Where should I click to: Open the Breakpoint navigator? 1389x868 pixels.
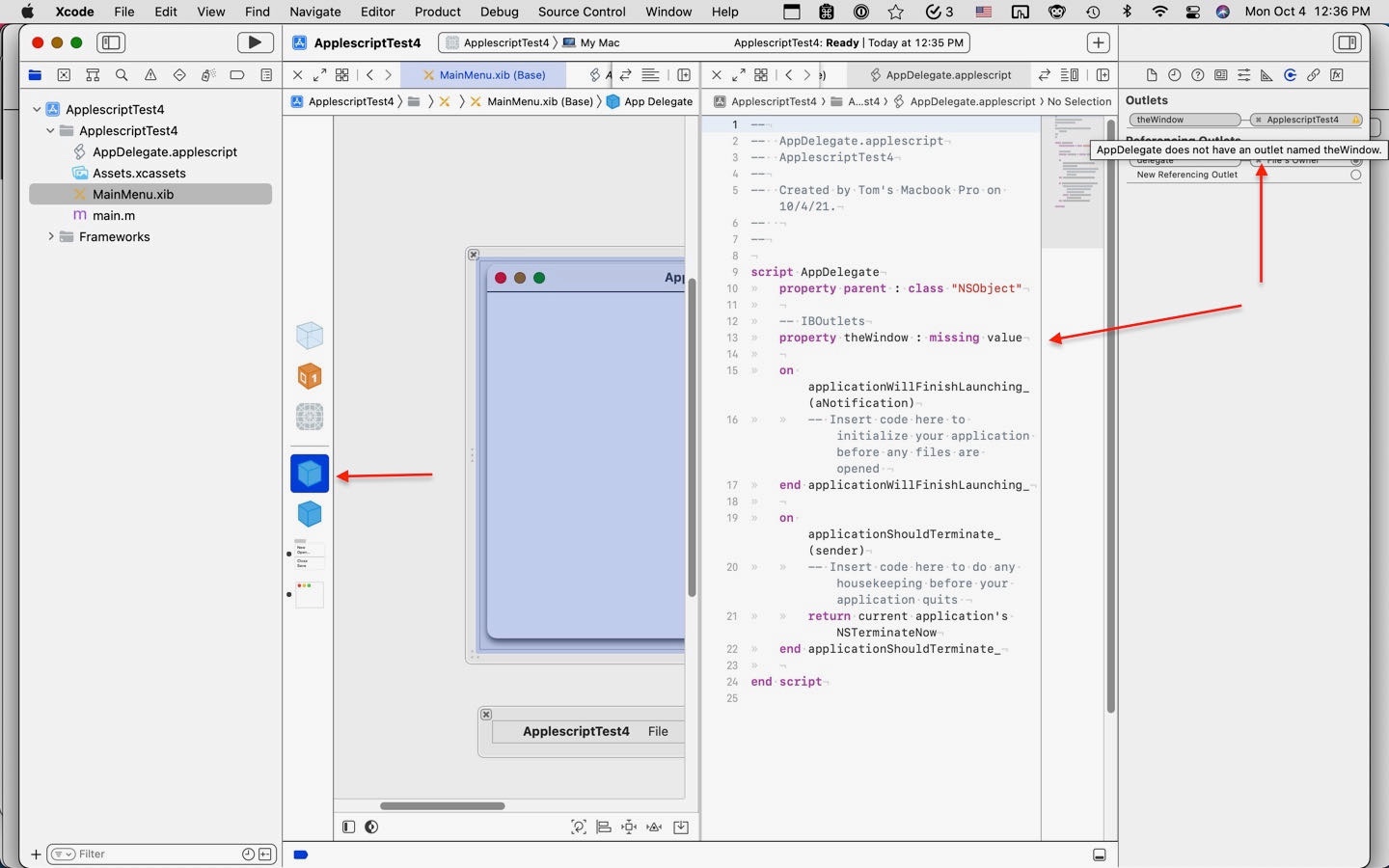click(236, 75)
